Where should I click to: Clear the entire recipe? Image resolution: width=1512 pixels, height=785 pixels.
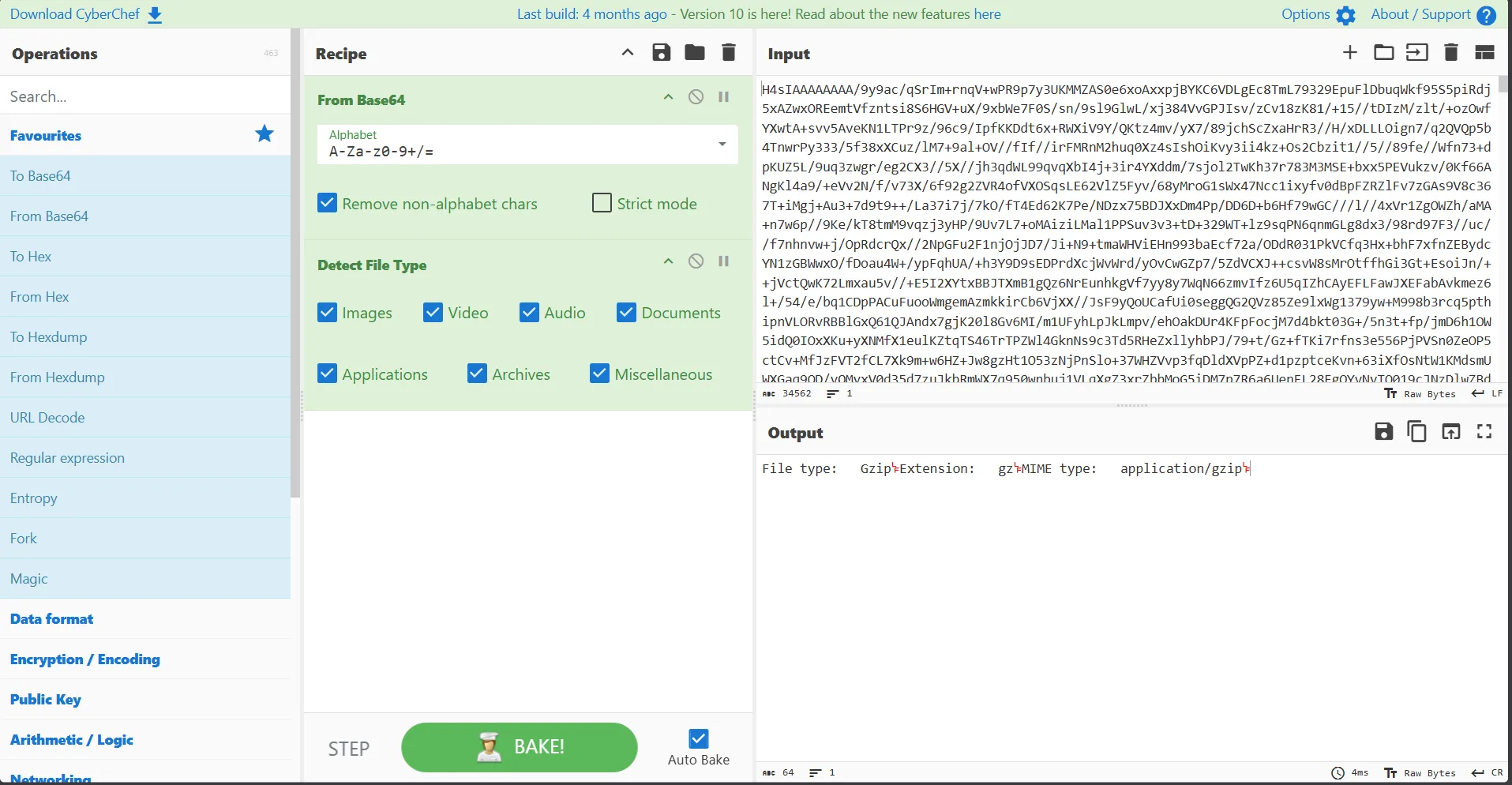coord(728,52)
